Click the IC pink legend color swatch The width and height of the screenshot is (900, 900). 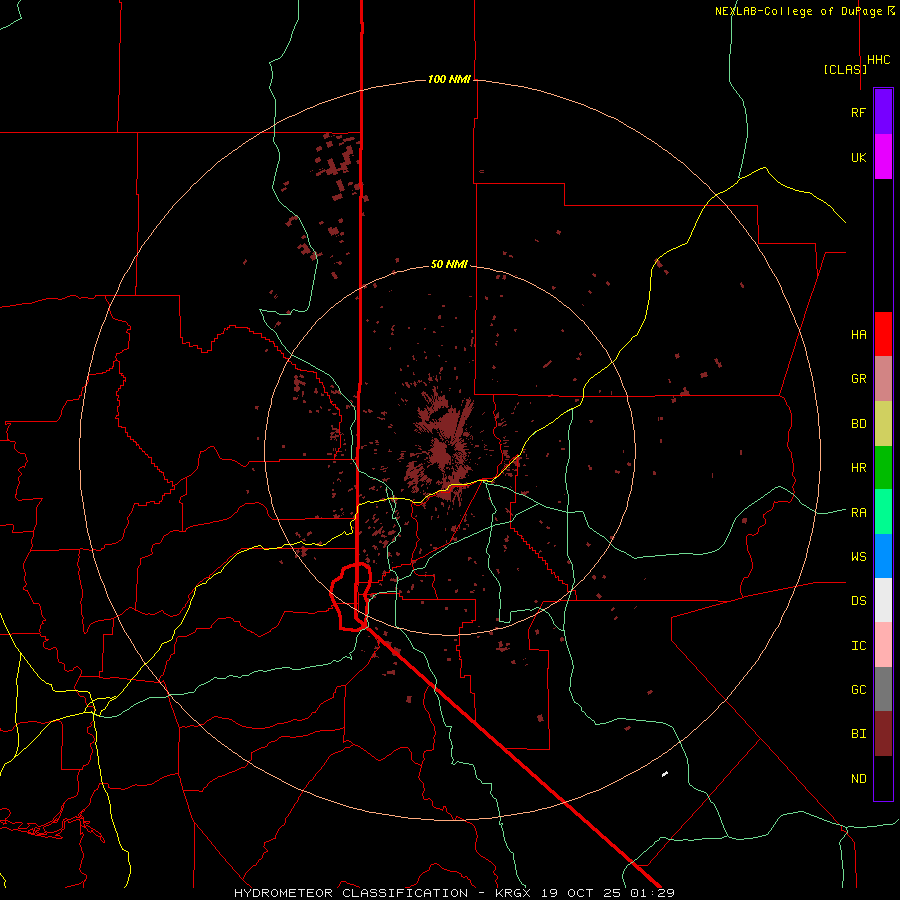883,645
